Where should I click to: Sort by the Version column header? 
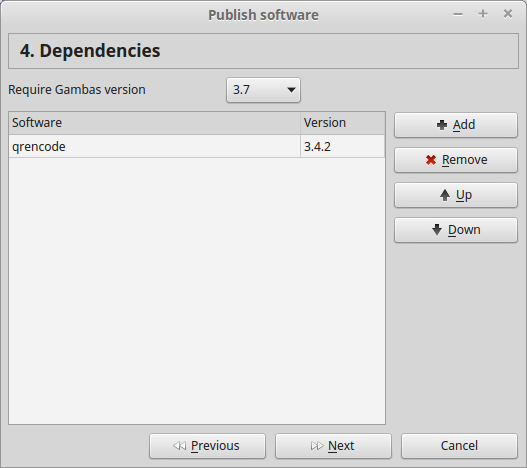click(x=342, y=123)
